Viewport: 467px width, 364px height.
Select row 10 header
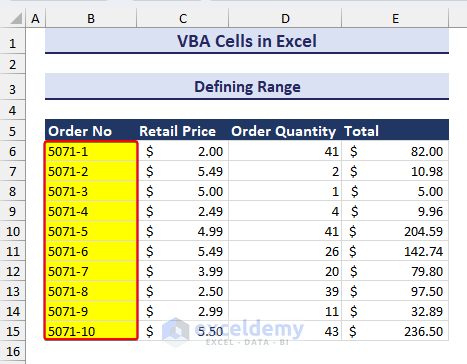point(13,231)
